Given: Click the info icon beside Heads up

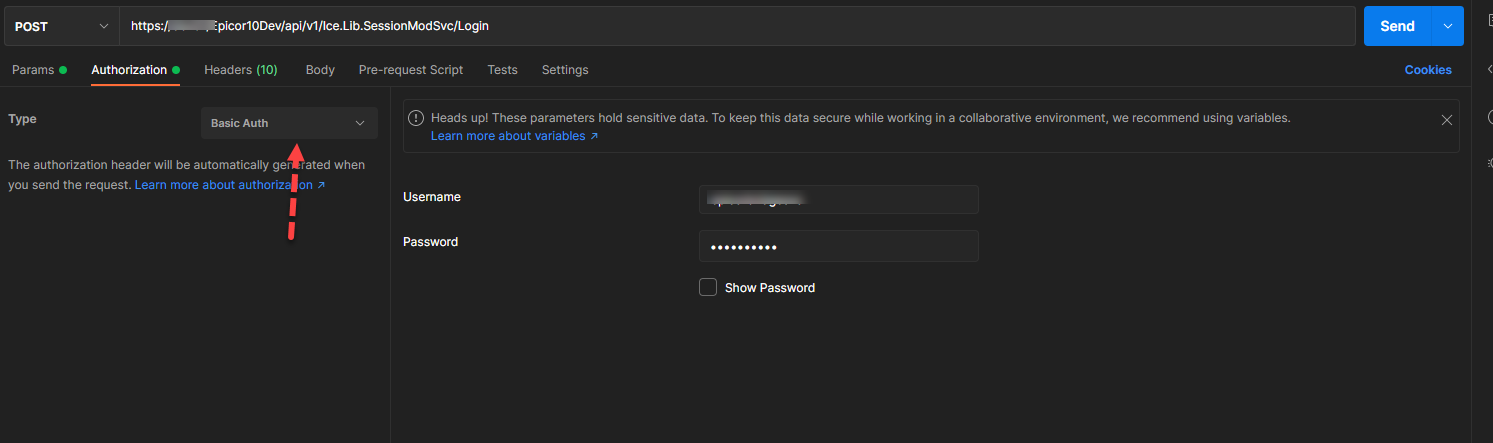Looking at the screenshot, I should click(x=417, y=118).
